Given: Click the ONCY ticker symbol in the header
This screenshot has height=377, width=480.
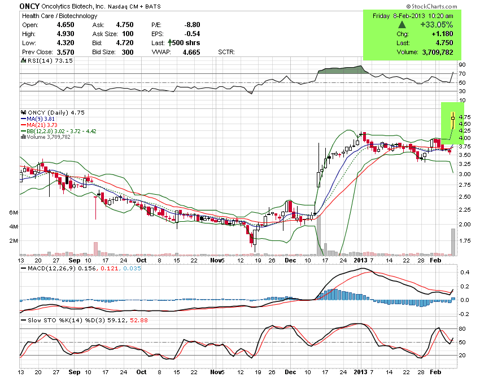Looking at the screenshot, I should click(x=29, y=6).
